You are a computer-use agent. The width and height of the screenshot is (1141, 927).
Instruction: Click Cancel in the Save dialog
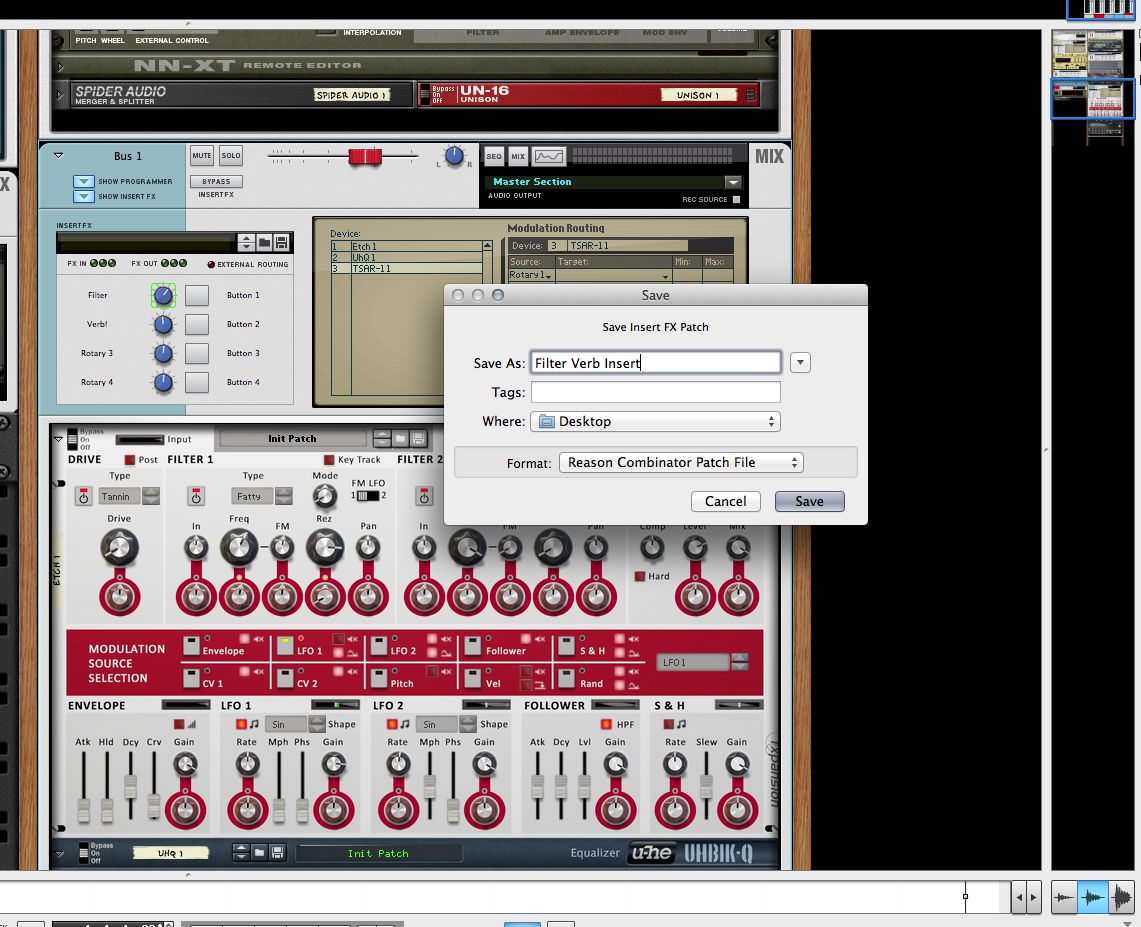[x=725, y=501]
